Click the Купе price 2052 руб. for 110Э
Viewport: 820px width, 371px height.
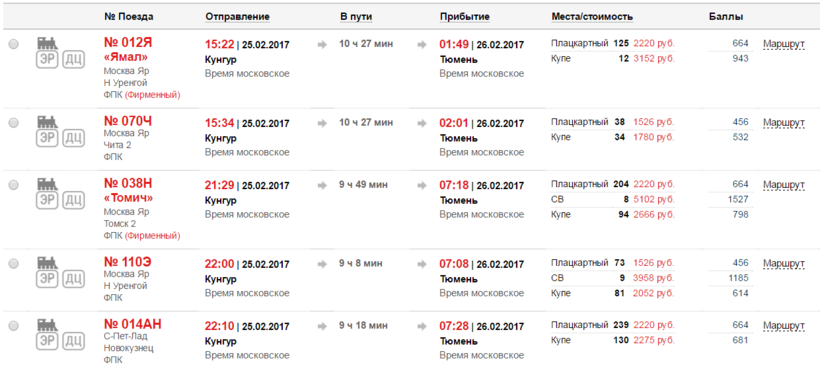pyautogui.click(x=654, y=294)
